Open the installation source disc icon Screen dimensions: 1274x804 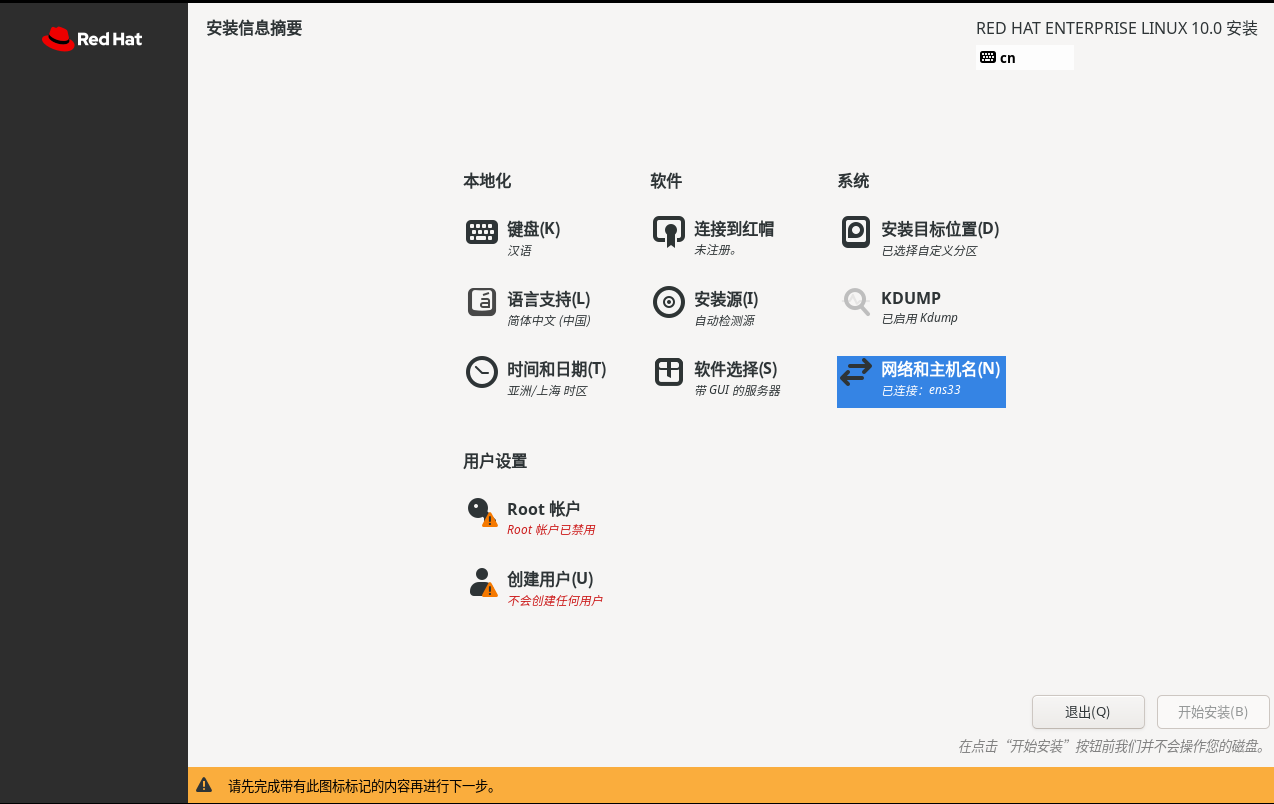[x=669, y=302]
